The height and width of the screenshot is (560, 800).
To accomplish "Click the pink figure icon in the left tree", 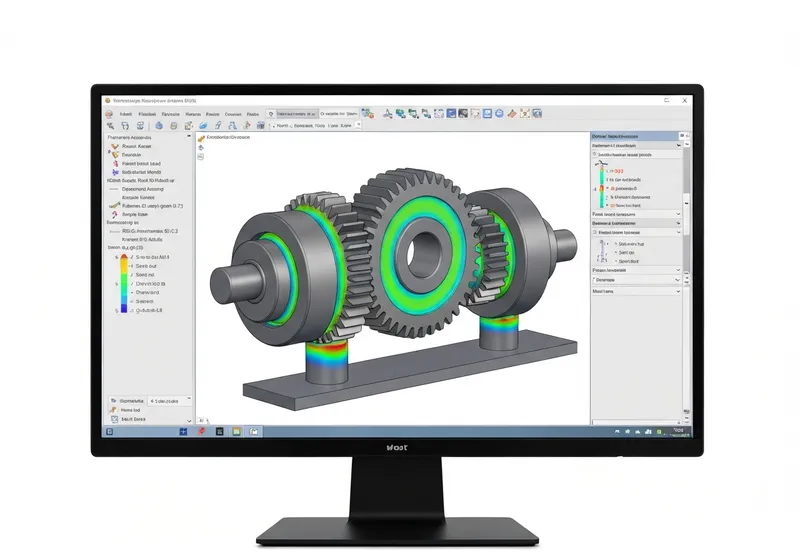I will tap(115, 164).
